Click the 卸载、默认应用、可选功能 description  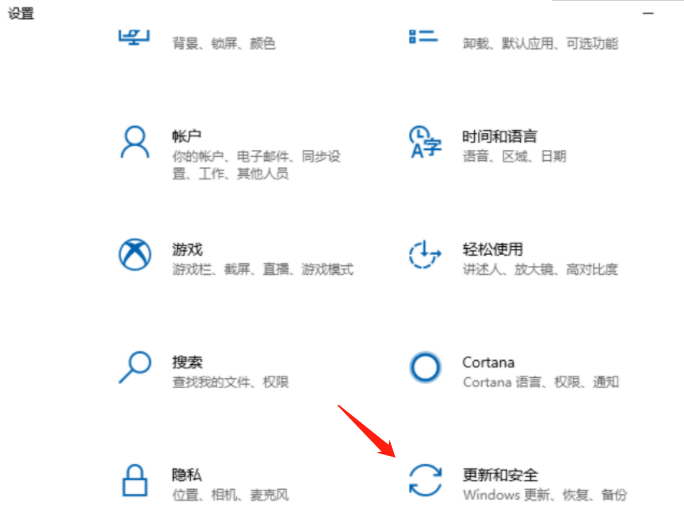tap(540, 43)
